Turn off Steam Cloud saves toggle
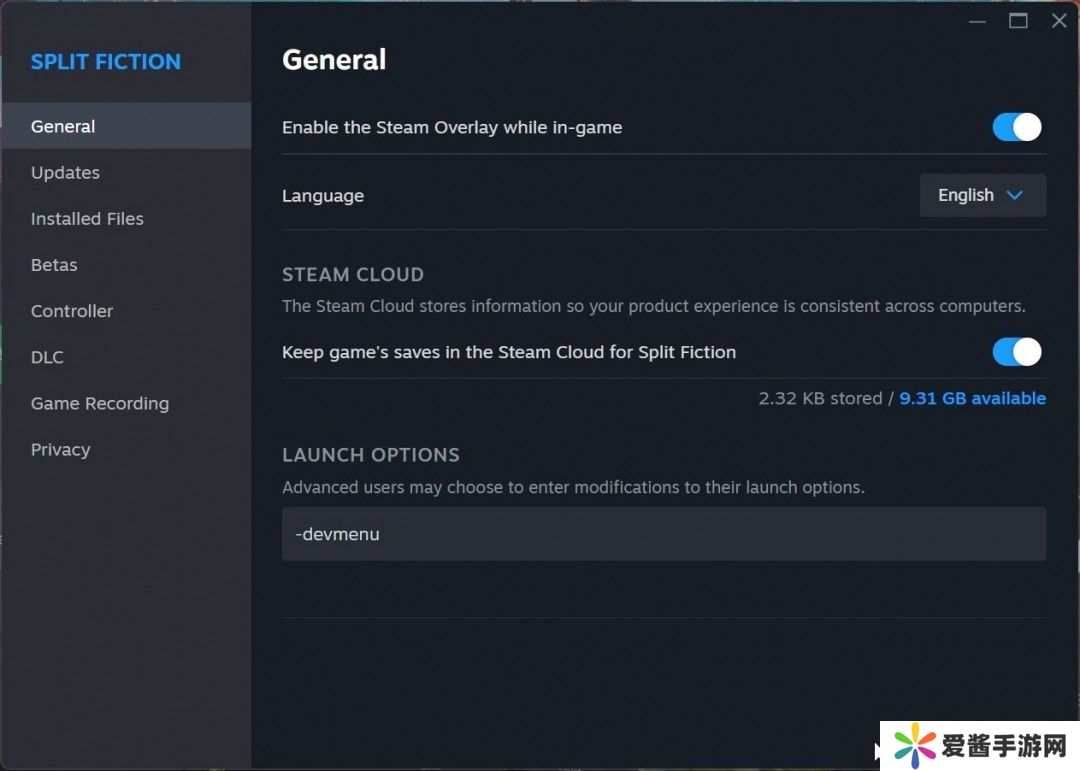 tap(1016, 352)
